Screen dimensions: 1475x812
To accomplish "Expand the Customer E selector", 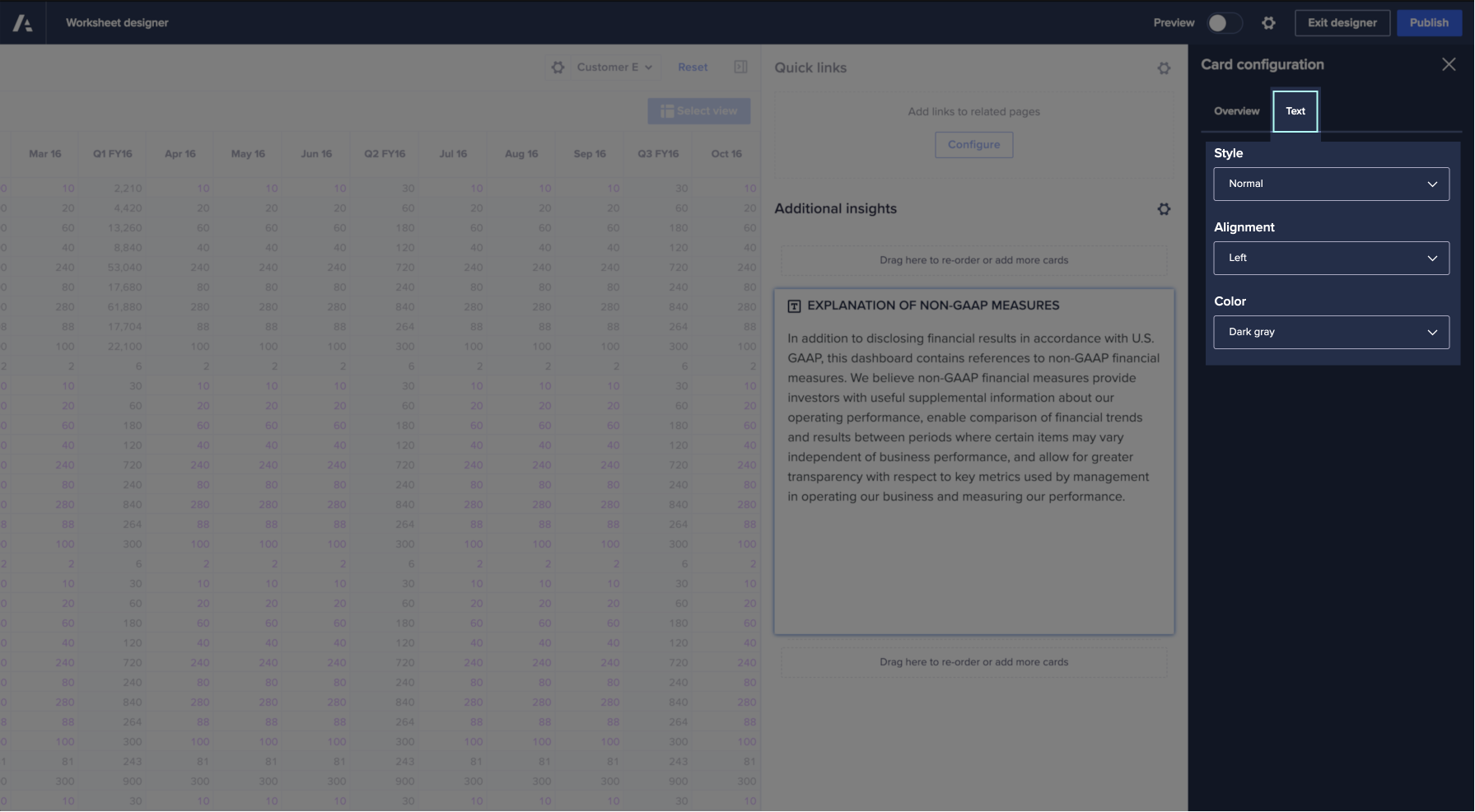I will pyautogui.click(x=614, y=68).
